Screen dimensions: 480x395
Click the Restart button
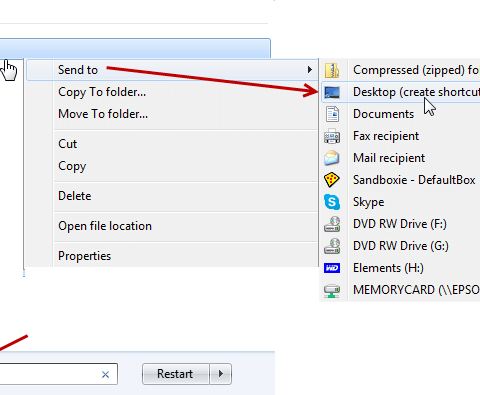176,374
